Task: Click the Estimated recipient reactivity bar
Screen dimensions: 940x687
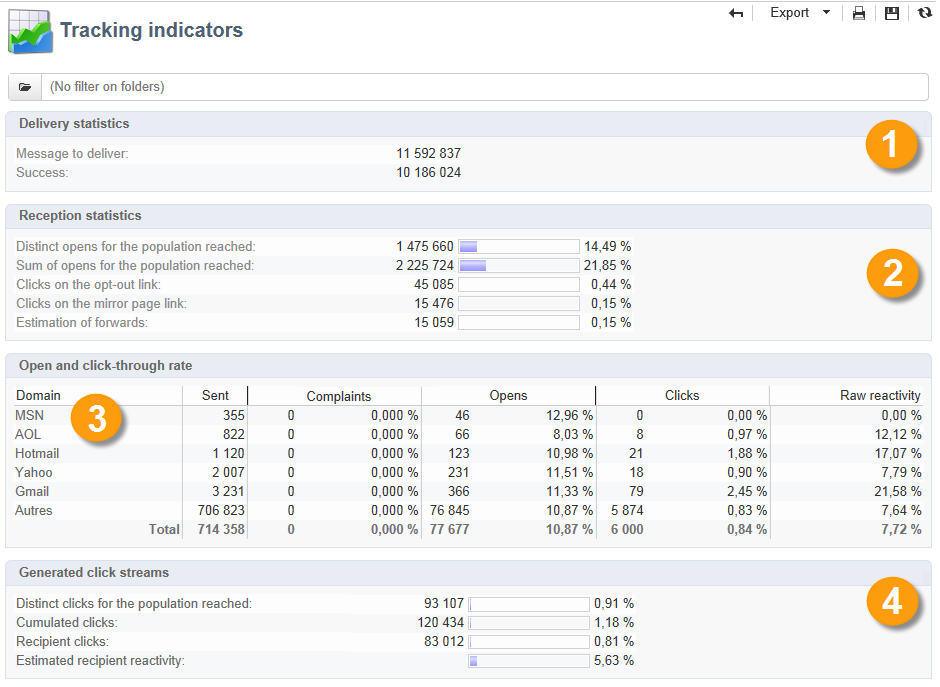Action: [528, 661]
